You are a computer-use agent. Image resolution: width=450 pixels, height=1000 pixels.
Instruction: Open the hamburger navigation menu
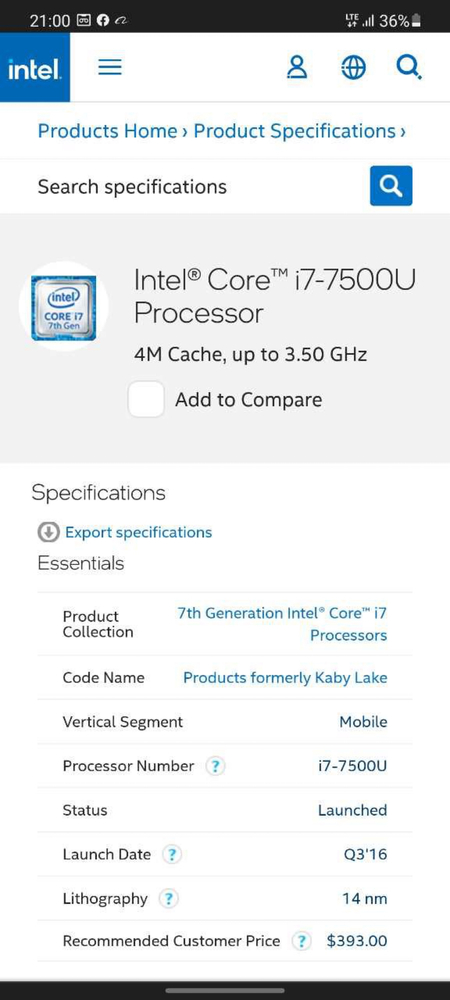[x=110, y=67]
